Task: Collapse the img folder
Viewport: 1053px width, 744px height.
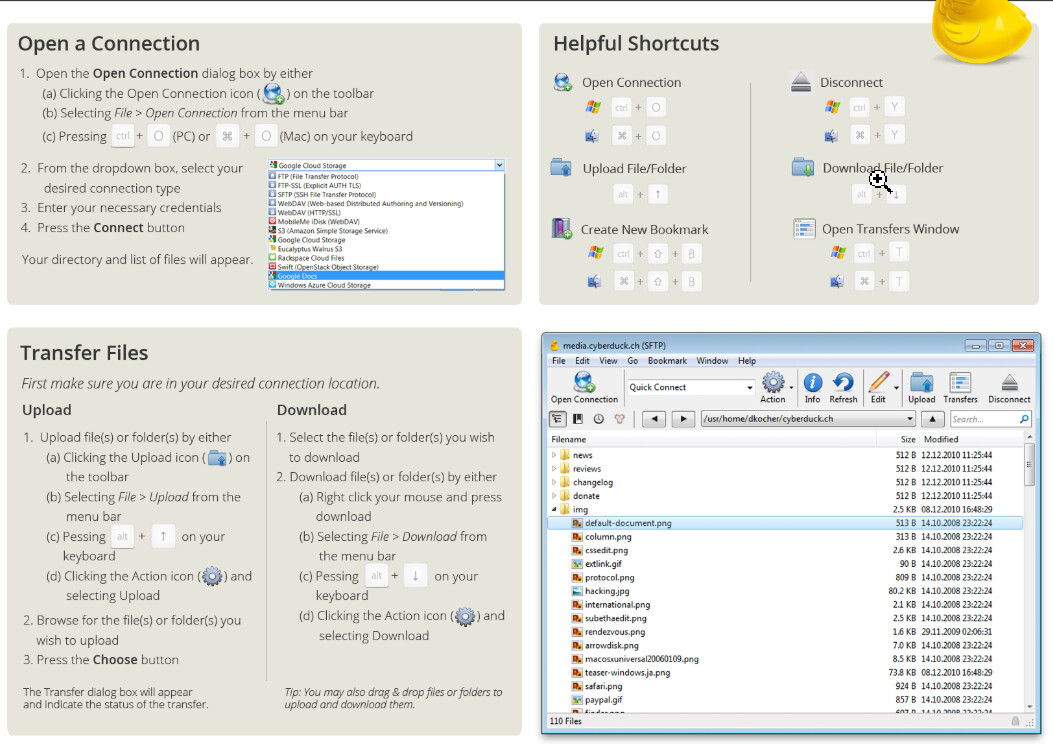Action: point(554,510)
